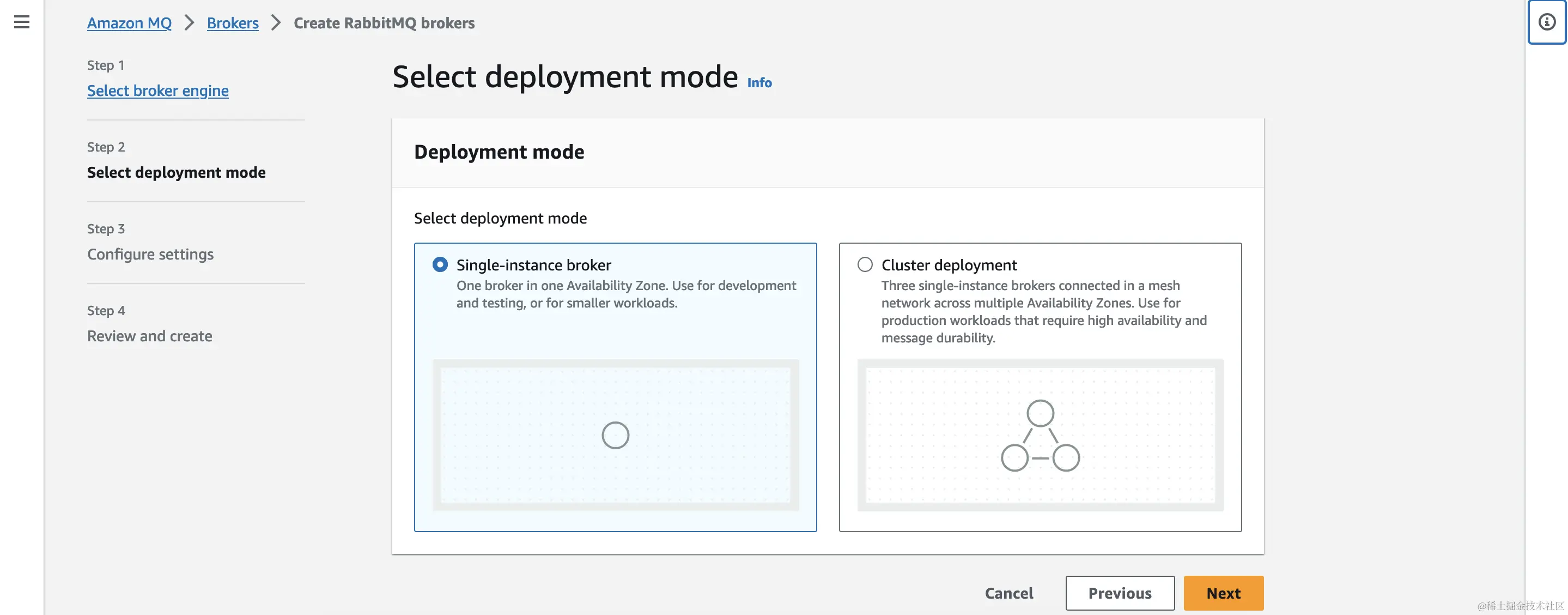Image resolution: width=1568 pixels, height=615 pixels.
Task: Open the info help panel icon
Action: (x=1546, y=22)
